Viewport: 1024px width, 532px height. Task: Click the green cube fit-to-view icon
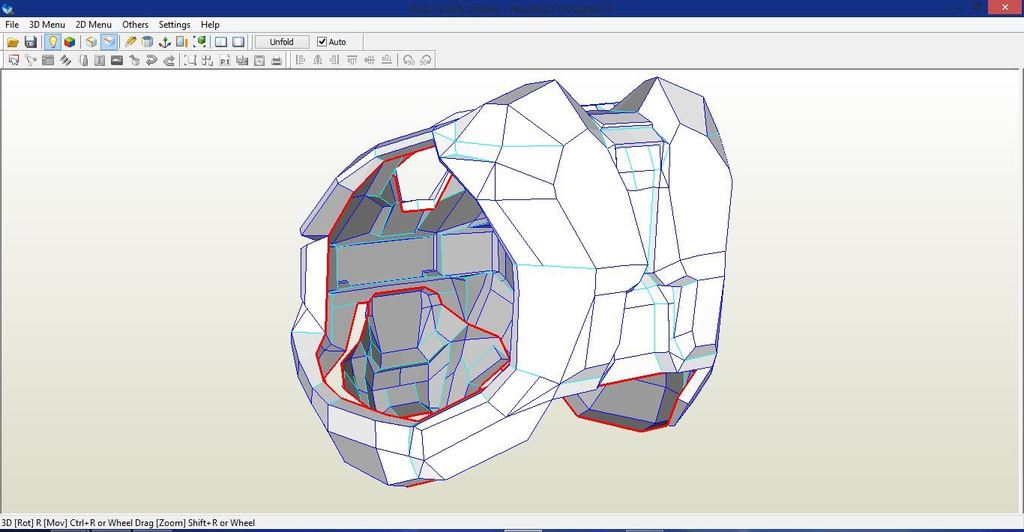pos(200,42)
